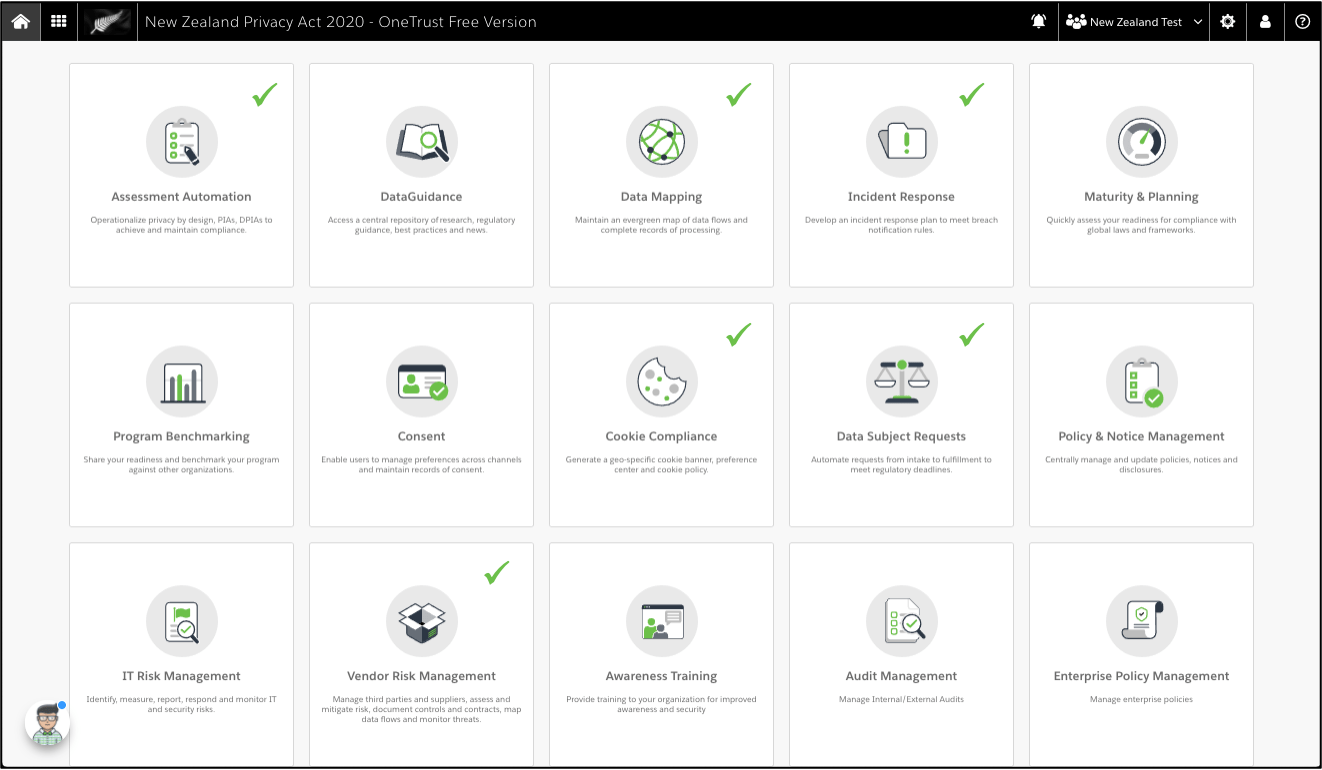This screenshot has height=770, width=1322.
Task: Click the Assessment Automation clipboard icon
Action: click(x=182, y=141)
